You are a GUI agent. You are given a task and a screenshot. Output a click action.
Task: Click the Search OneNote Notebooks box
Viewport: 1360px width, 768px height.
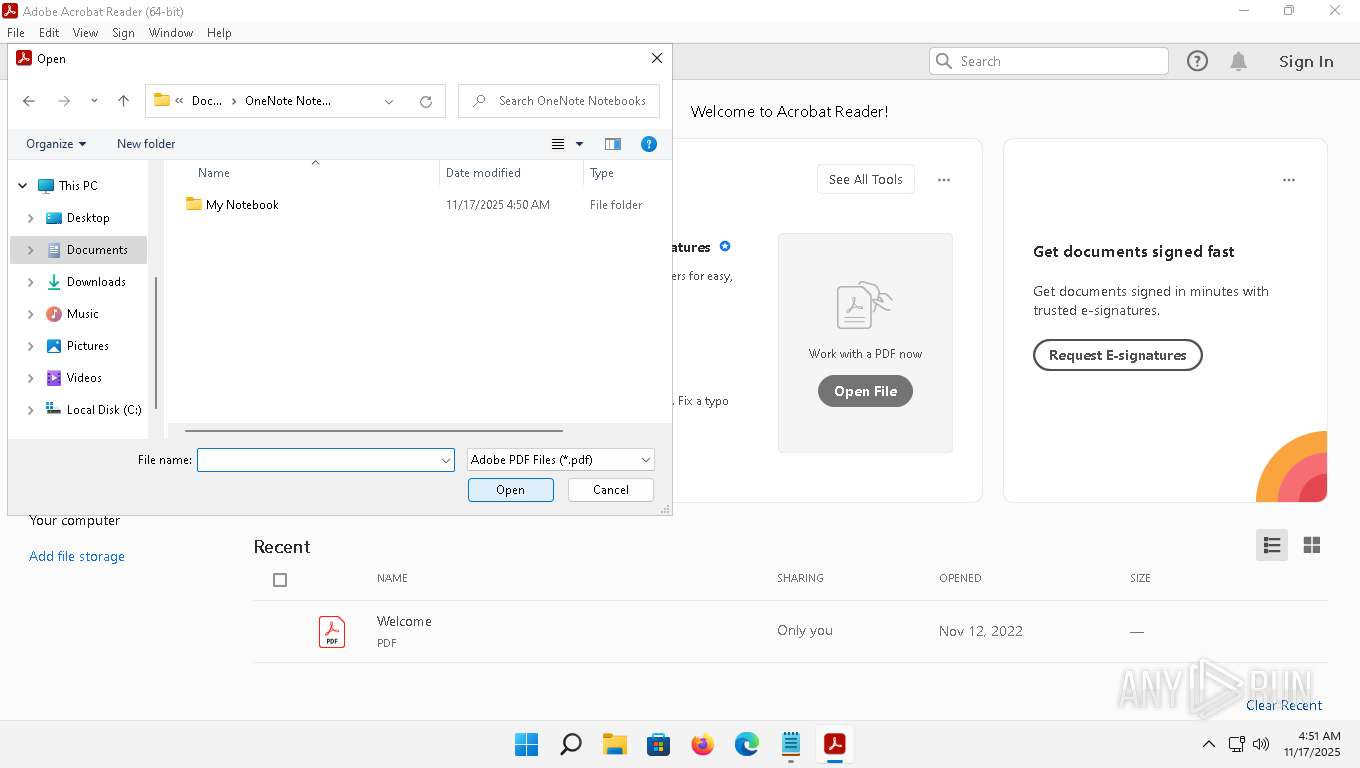point(557,101)
